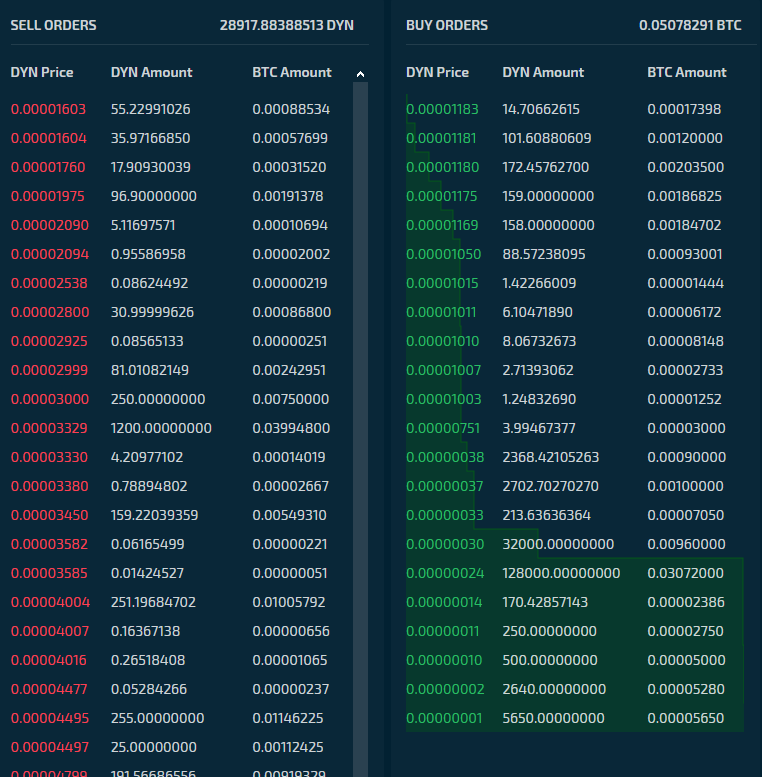Select buy order priced 0.00000011
This screenshot has height=777, width=762.
click(575, 631)
